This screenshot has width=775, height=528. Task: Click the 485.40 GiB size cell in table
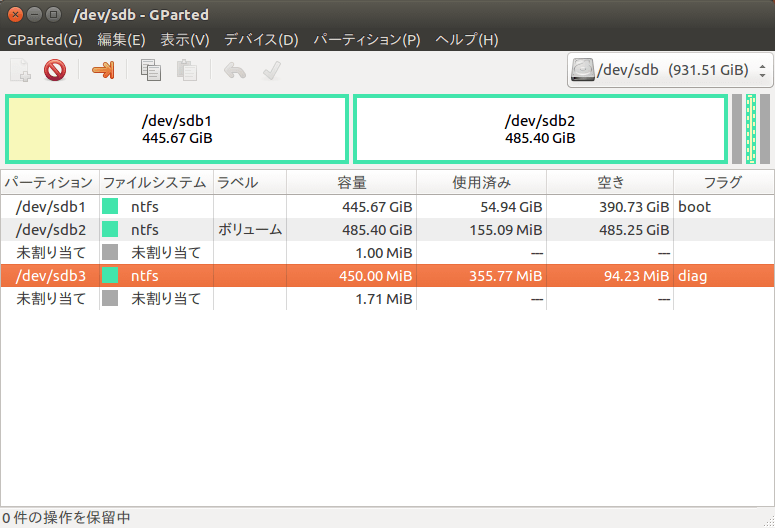point(351,230)
